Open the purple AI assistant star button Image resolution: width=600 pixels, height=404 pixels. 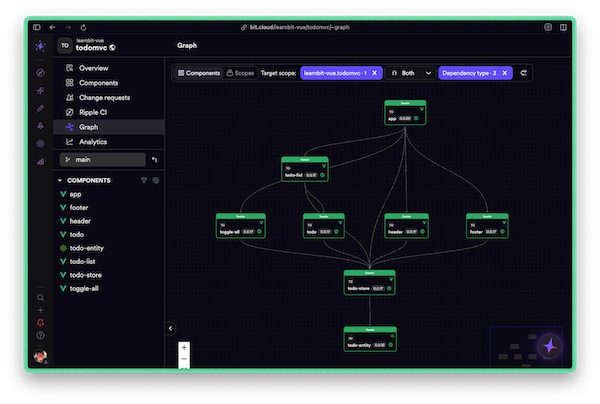click(550, 346)
